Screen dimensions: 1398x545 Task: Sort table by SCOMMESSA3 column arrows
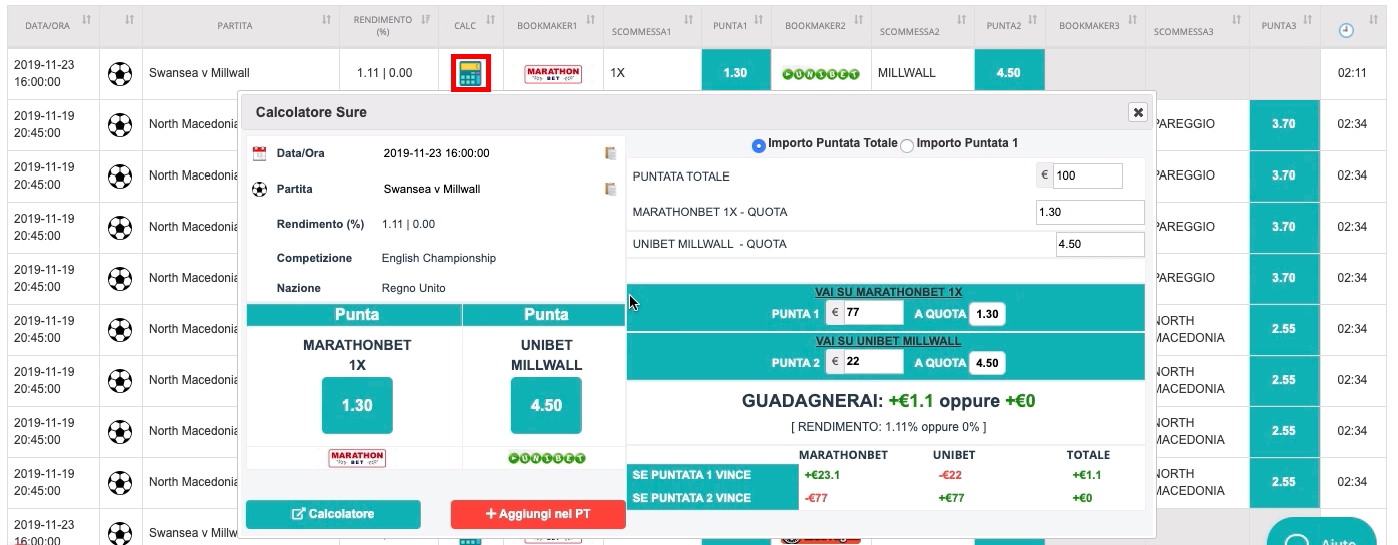[1236, 20]
